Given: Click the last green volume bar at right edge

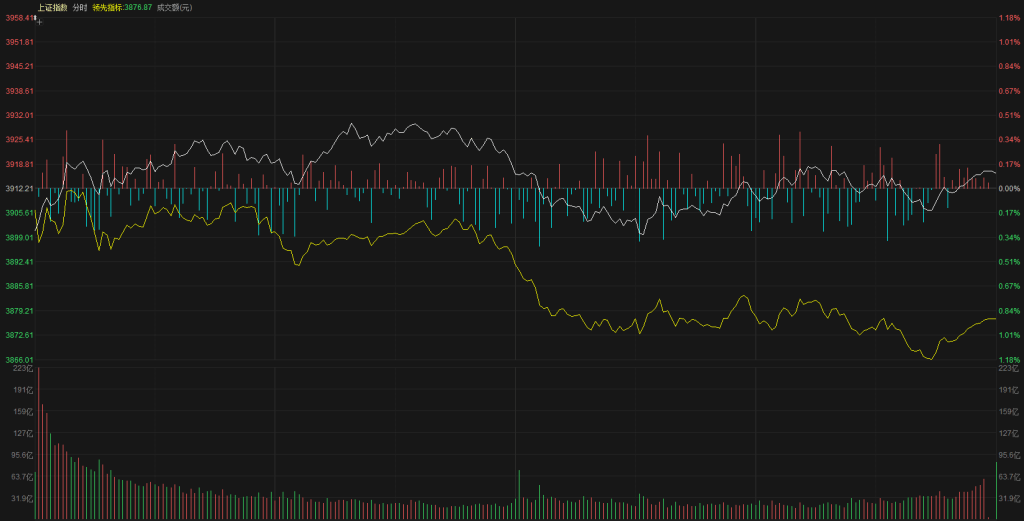Looking at the screenshot, I should tap(996, 491).
